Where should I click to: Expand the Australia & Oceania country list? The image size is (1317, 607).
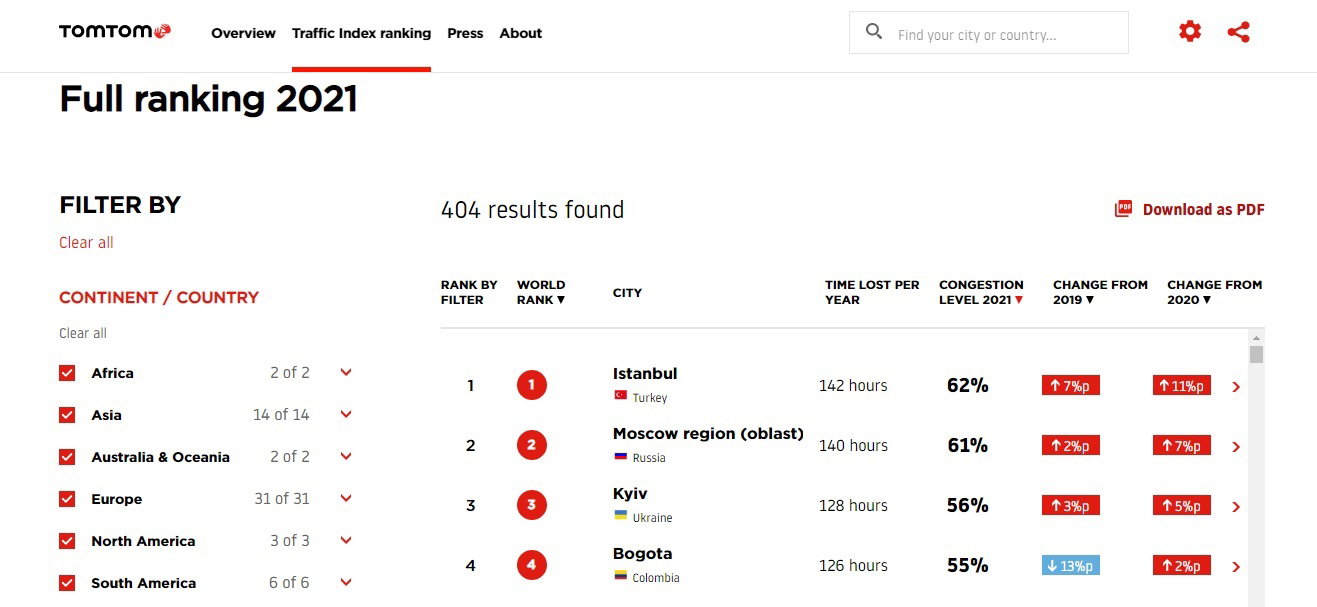pyautogui.click(x=346, y=456)
